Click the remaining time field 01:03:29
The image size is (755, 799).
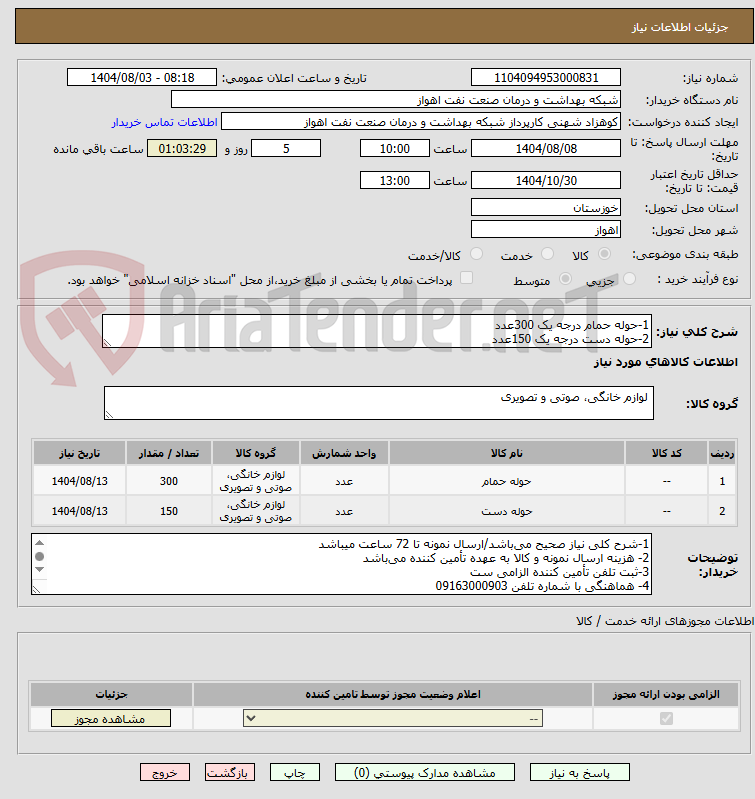coord(182,148)
